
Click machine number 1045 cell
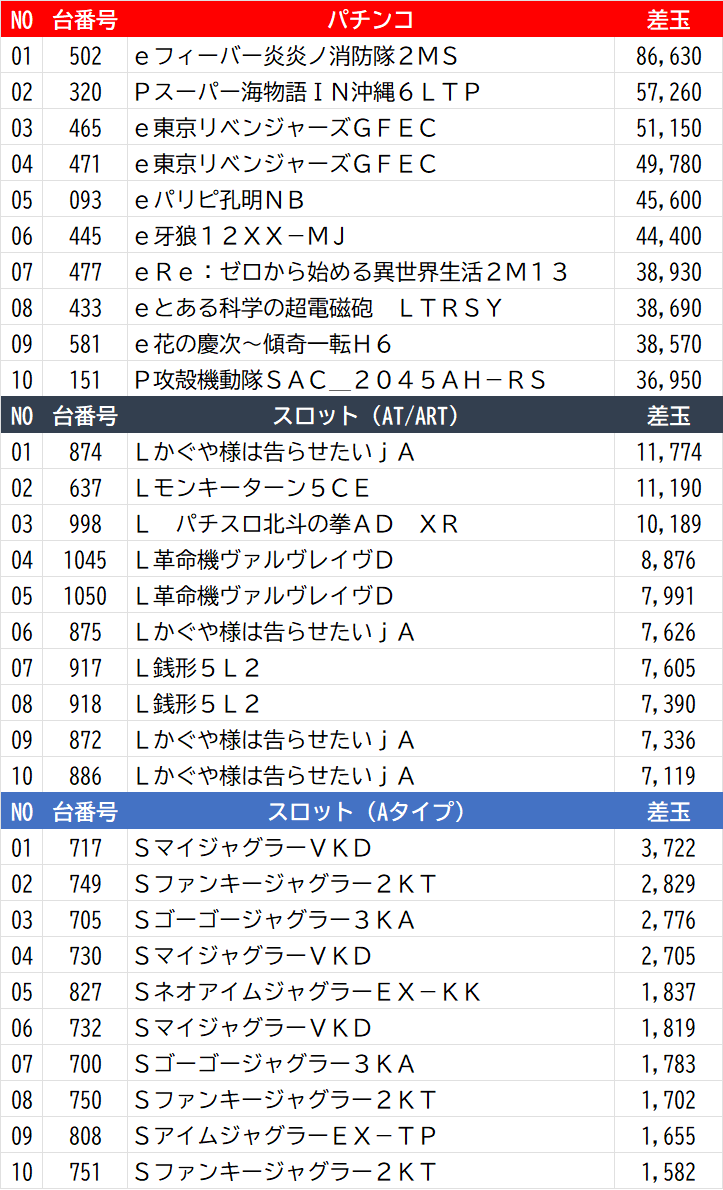(x=85, y=560)
